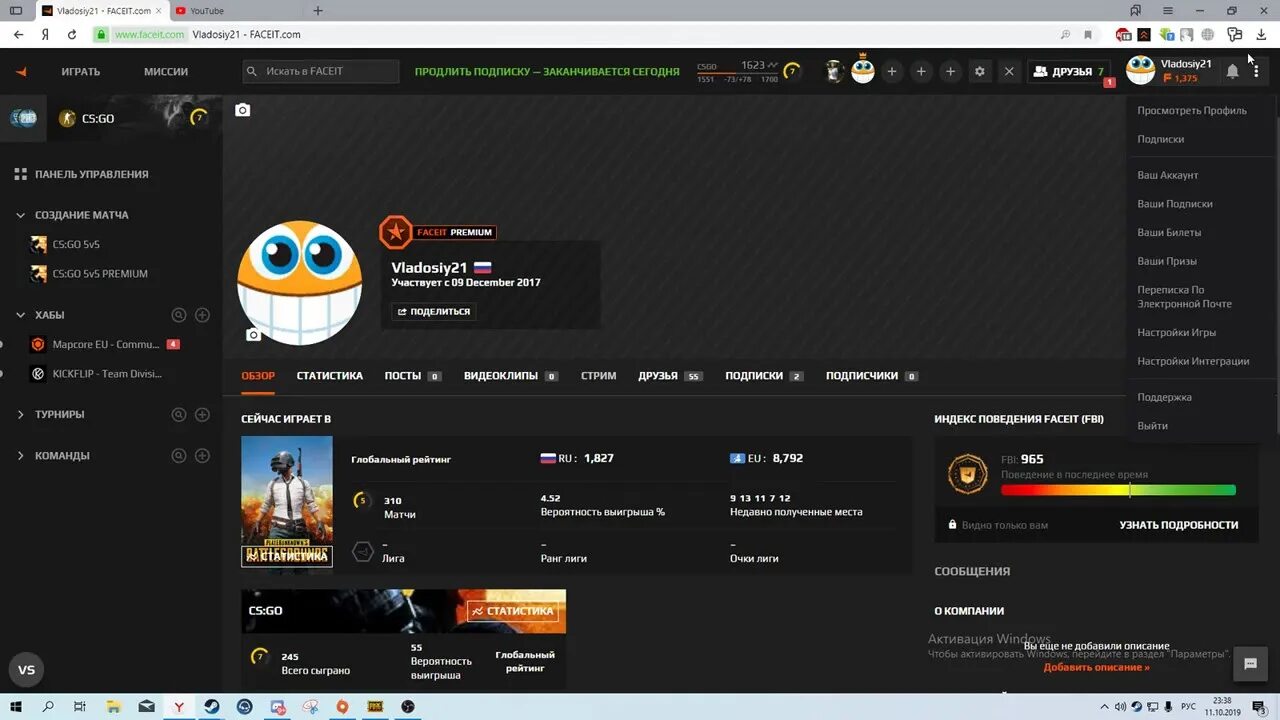Image resolution: width=1280 pixels, height=720 pixels.
Task: Click the smiley party avatar in header
Action: 863,71
